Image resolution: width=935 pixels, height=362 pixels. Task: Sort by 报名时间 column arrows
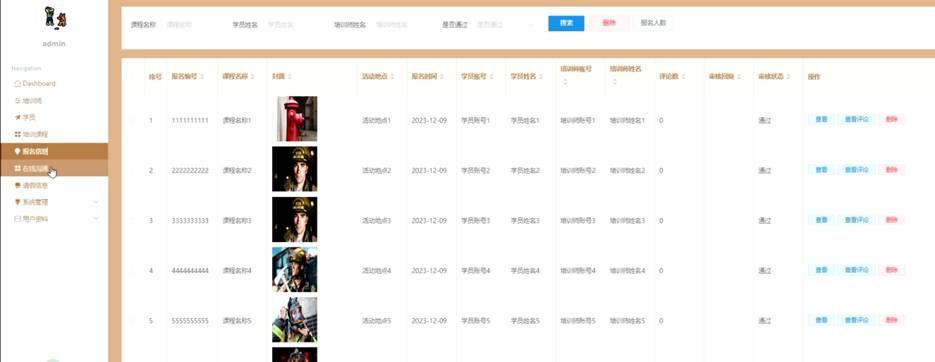442,77
